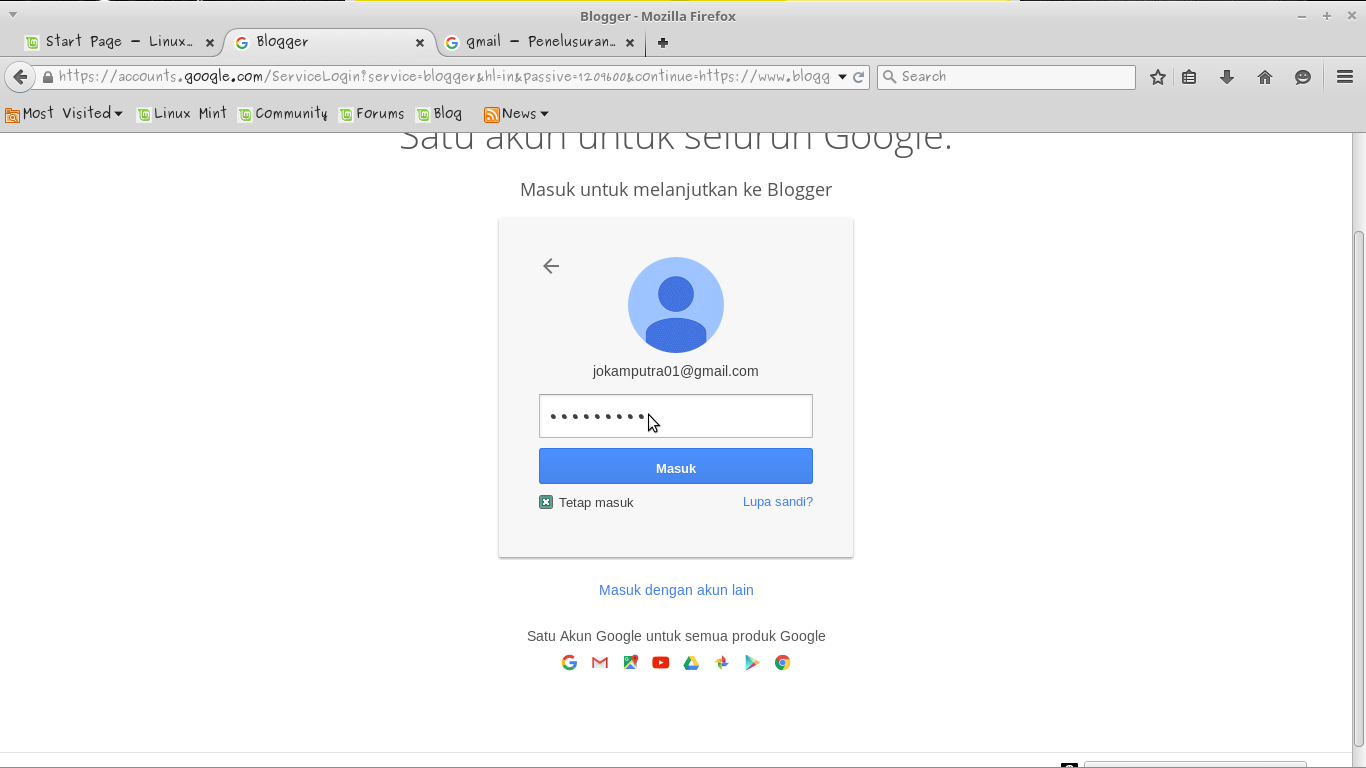
Task: Click the jokamputra01@gmail.com email text
Action: (676, 371)
